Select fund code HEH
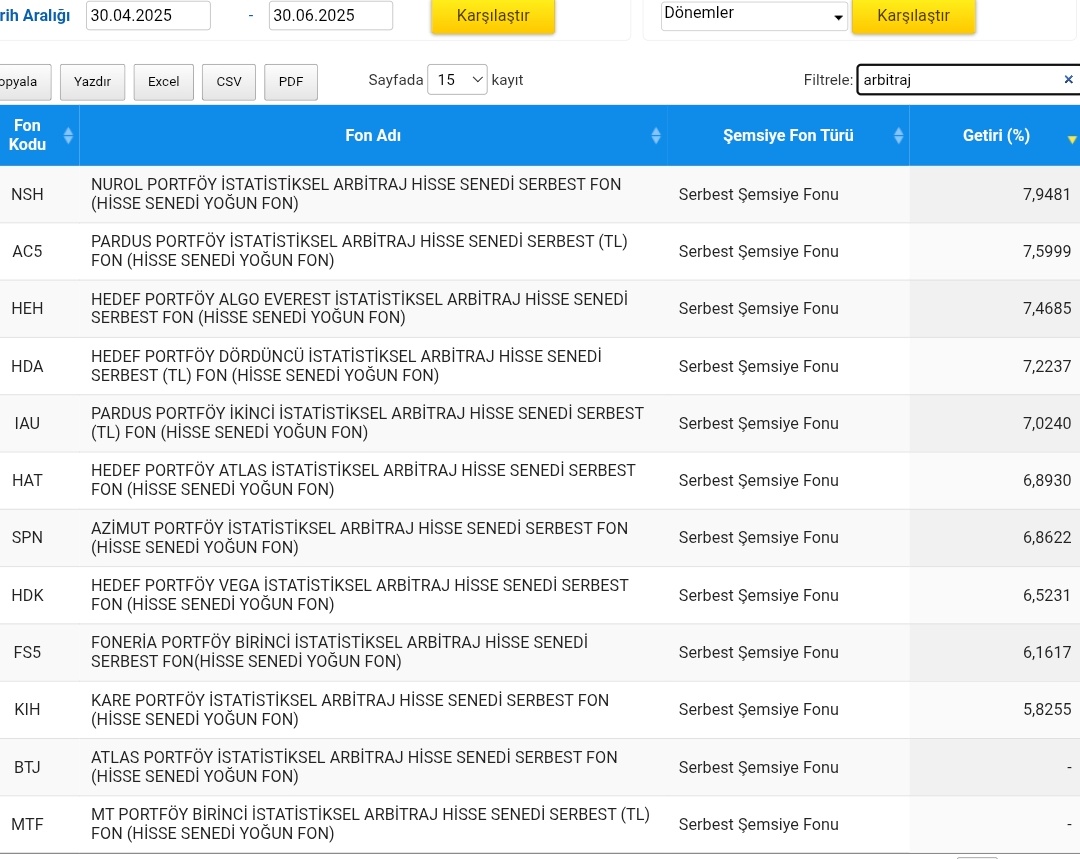The image size is (1080, 859). click(x=28, y=309)
